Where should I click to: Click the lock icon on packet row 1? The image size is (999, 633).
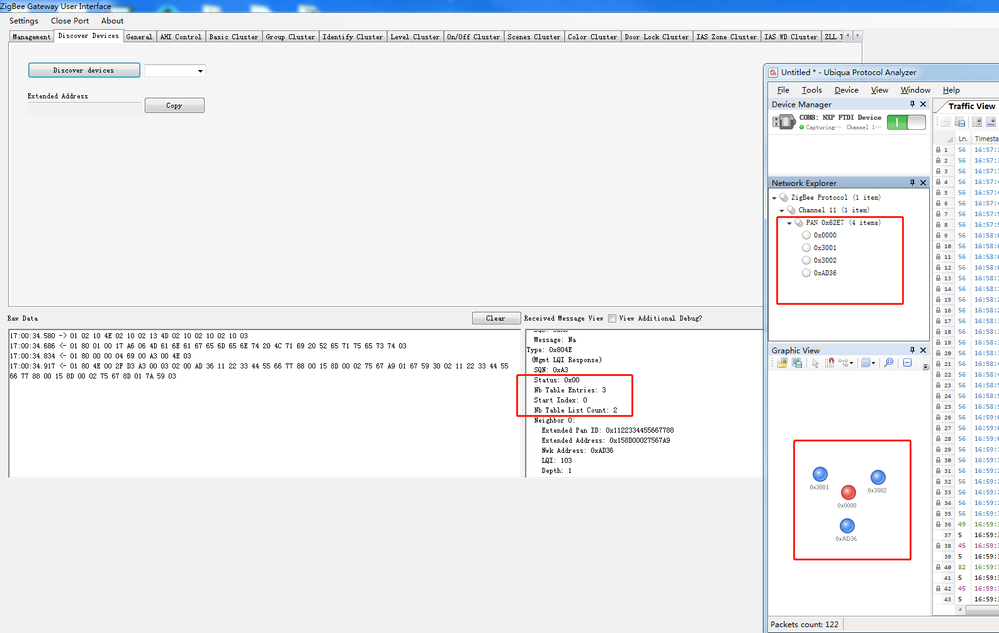click(938, 150)
